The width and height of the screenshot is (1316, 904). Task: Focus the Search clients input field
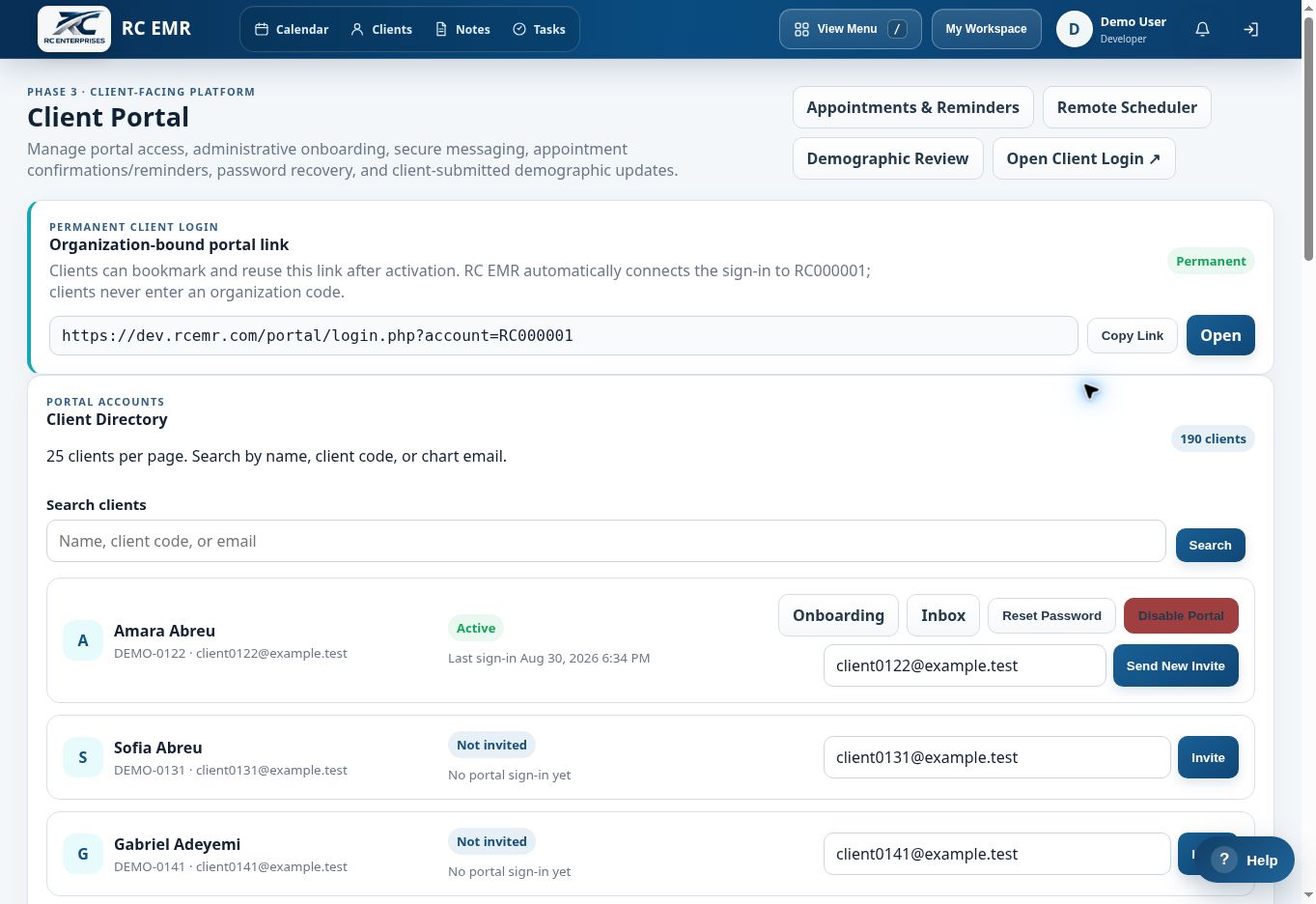pyautogui.click(x=605, y=541)
